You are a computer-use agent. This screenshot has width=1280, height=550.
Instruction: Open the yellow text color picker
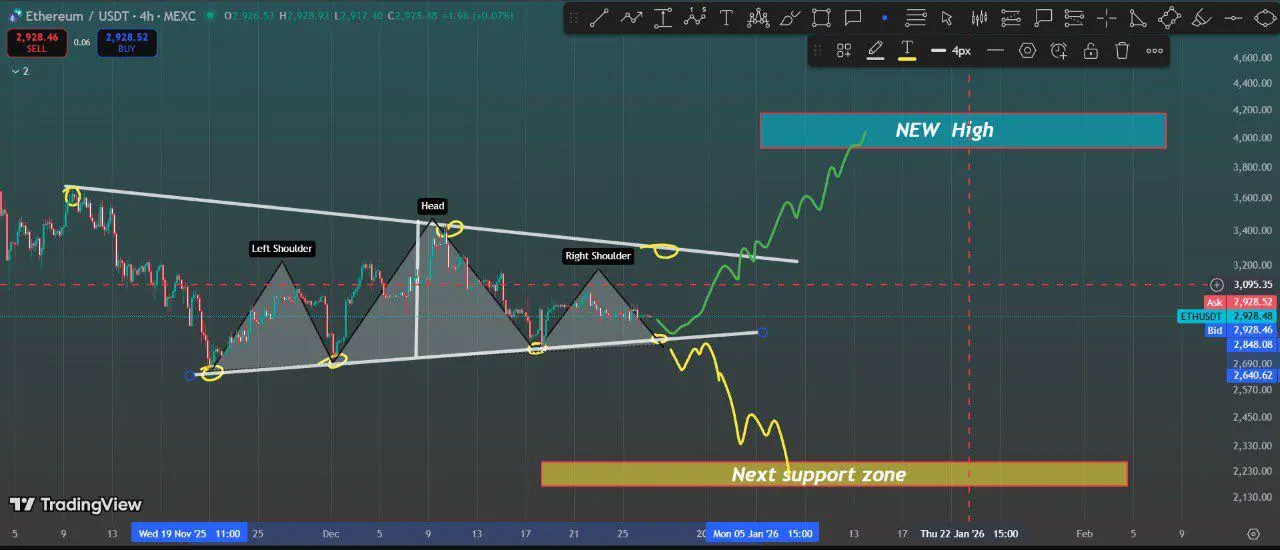[907, 51]
